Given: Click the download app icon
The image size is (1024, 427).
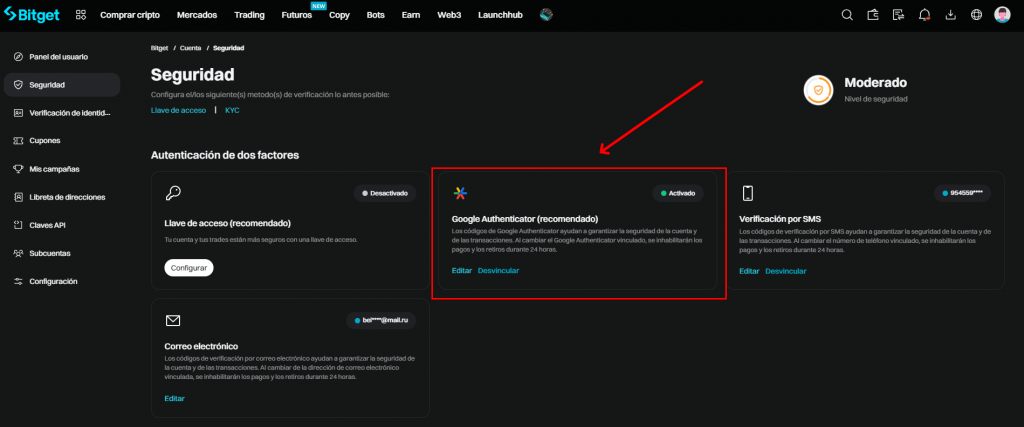Looking at the screenshot, I should tap(951, 15).
